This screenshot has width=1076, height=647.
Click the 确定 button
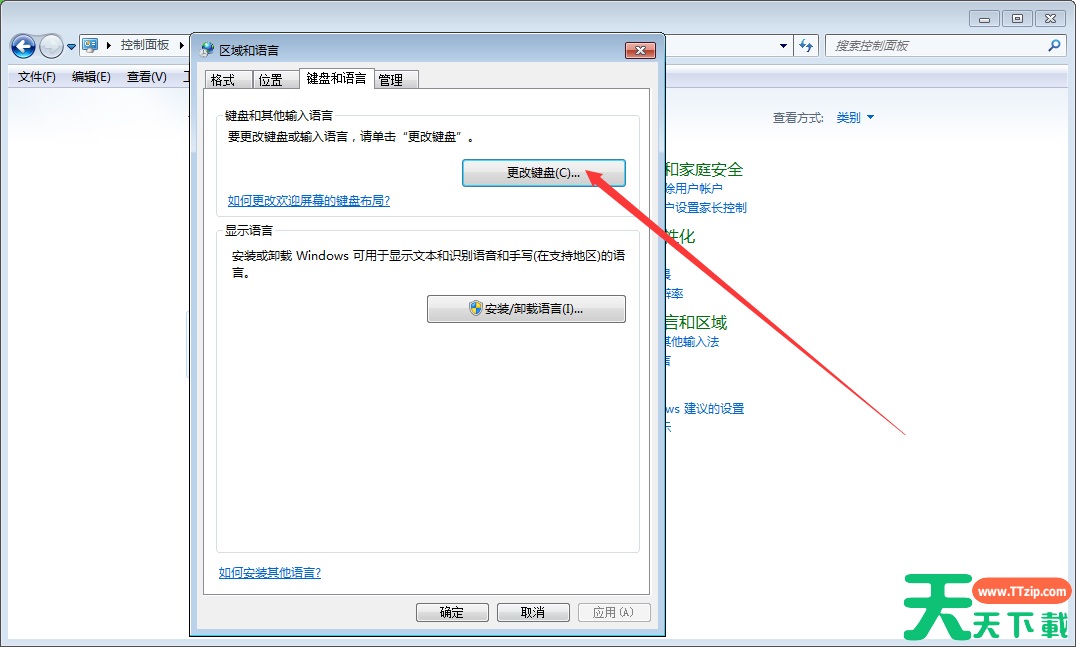(x=452, y=613)
